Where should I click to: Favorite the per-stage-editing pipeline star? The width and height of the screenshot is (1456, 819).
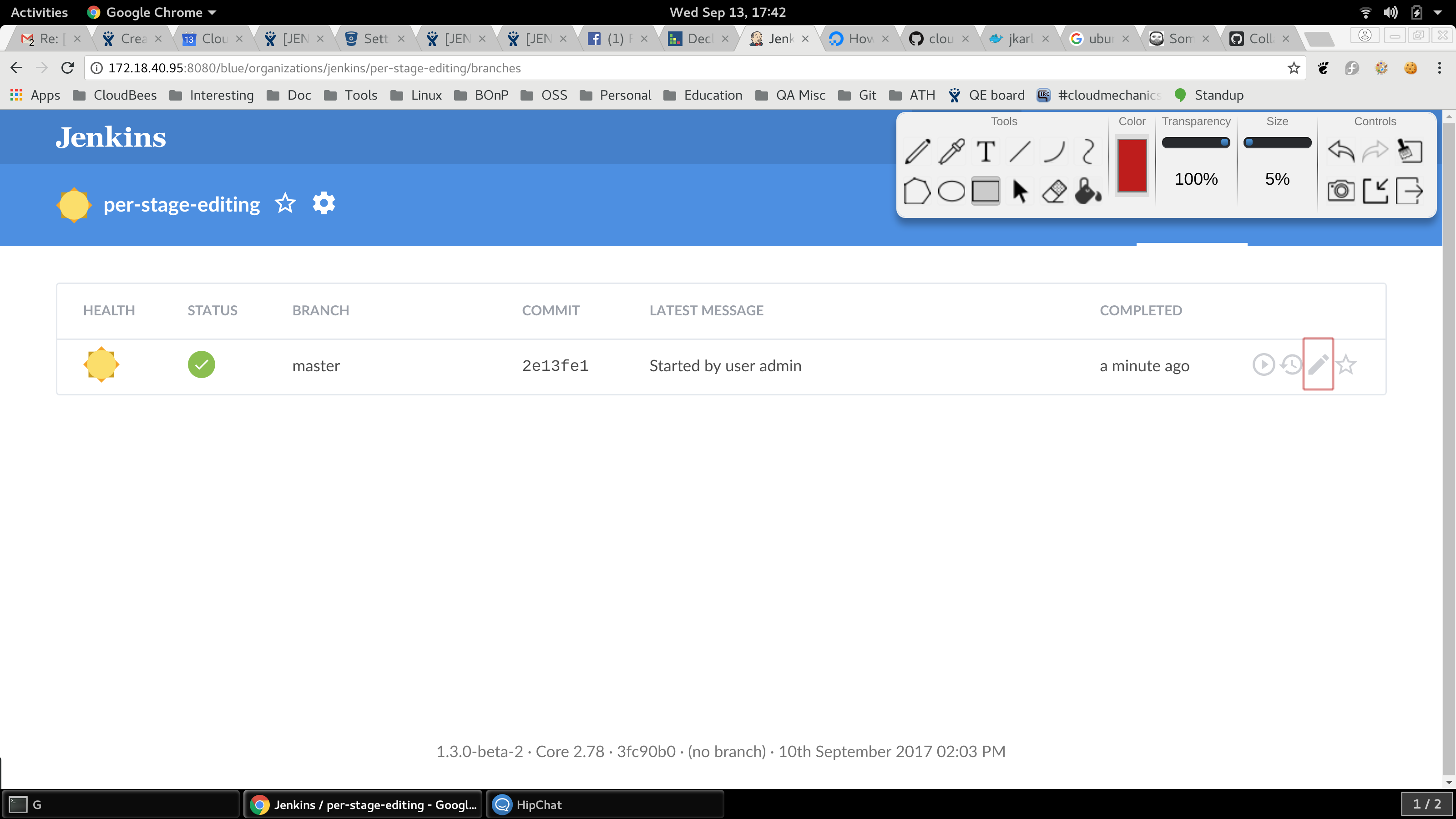point(285,203)
